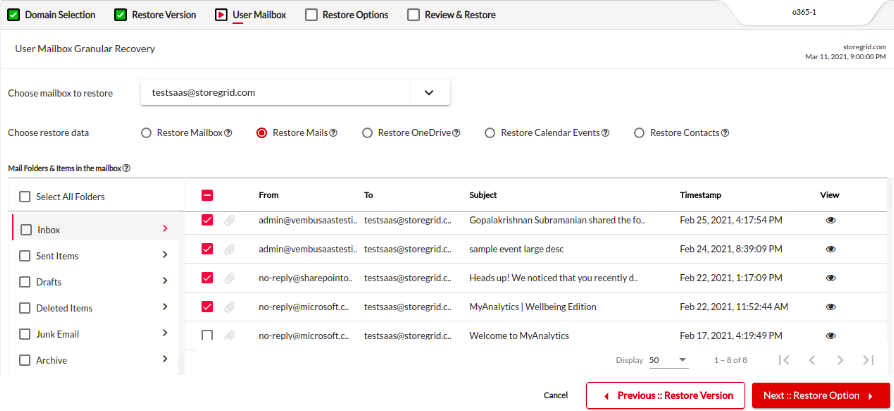Viewport: 894px width, 411px height.
Task: Switch to the o365-1 tab
Action: pos(804,13)
